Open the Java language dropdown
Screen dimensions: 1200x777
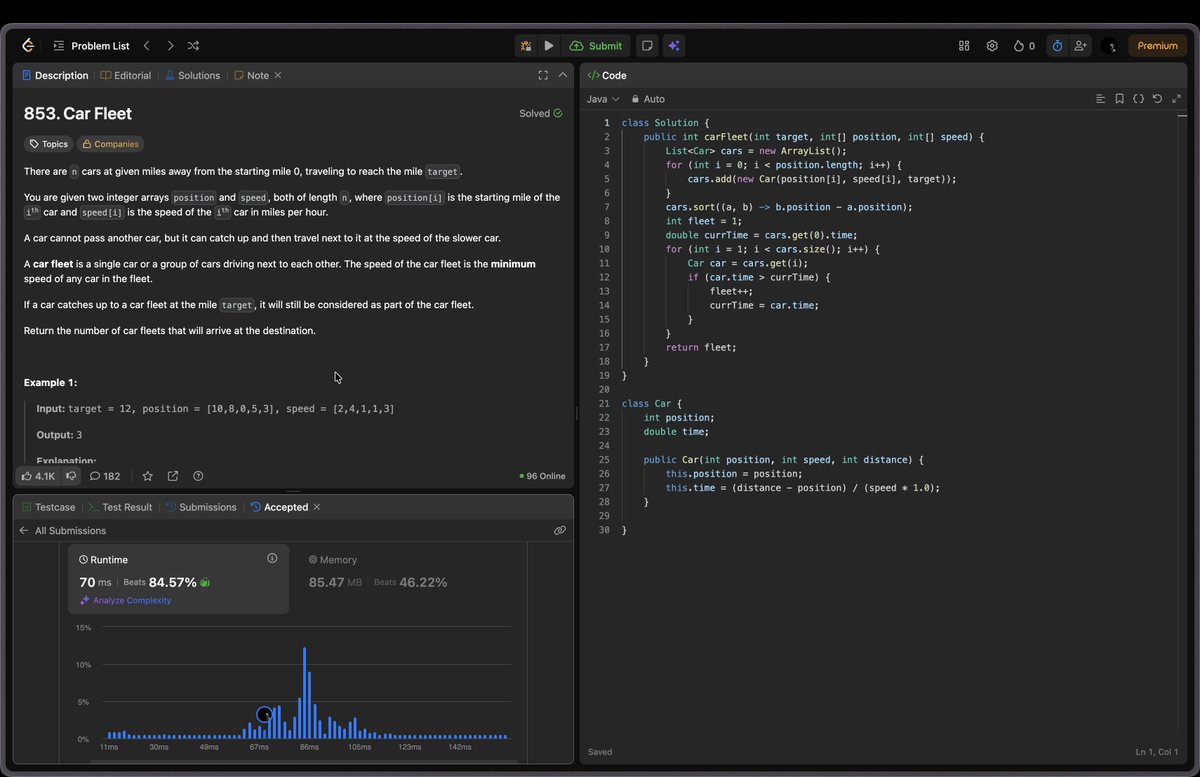600,99
